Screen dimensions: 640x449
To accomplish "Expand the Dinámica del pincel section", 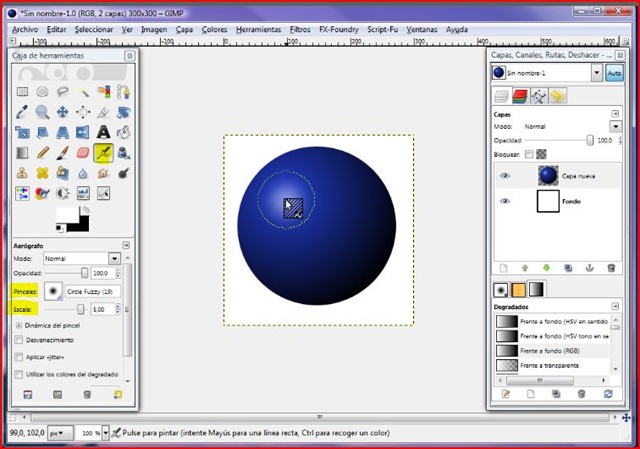I will pyautogui.click(x=20, y=326).
